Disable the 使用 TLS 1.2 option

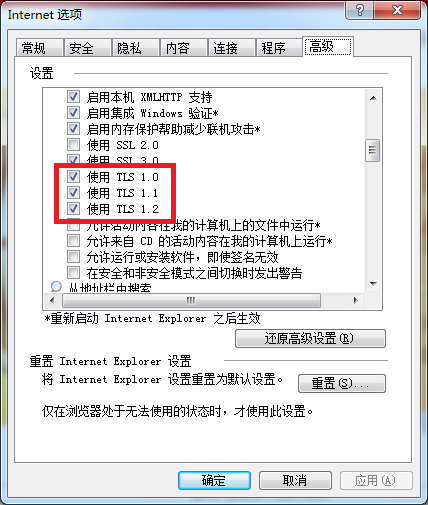coord(73,208)
